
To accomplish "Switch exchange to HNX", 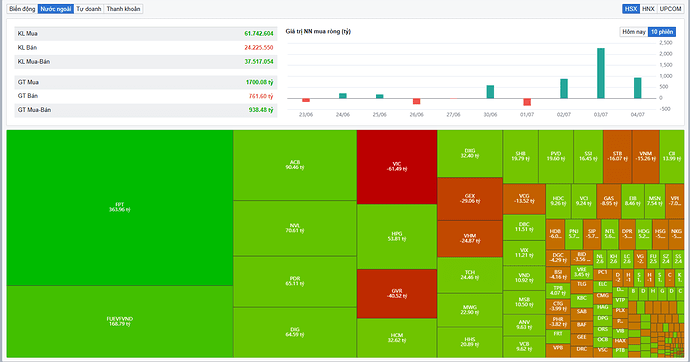I will (x=648, y=9).
